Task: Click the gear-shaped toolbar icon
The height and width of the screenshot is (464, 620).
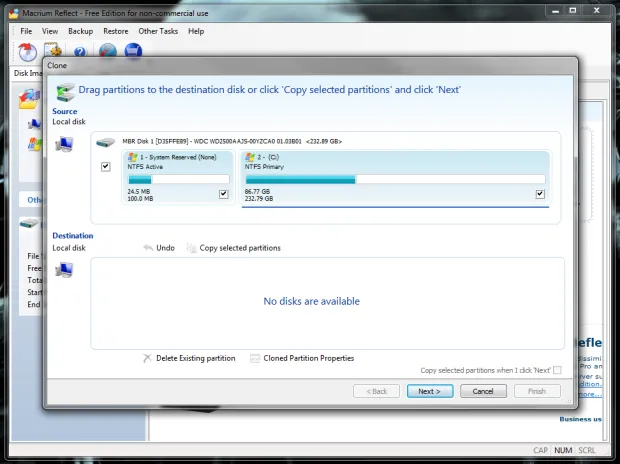Action: [x=54, y=51]
